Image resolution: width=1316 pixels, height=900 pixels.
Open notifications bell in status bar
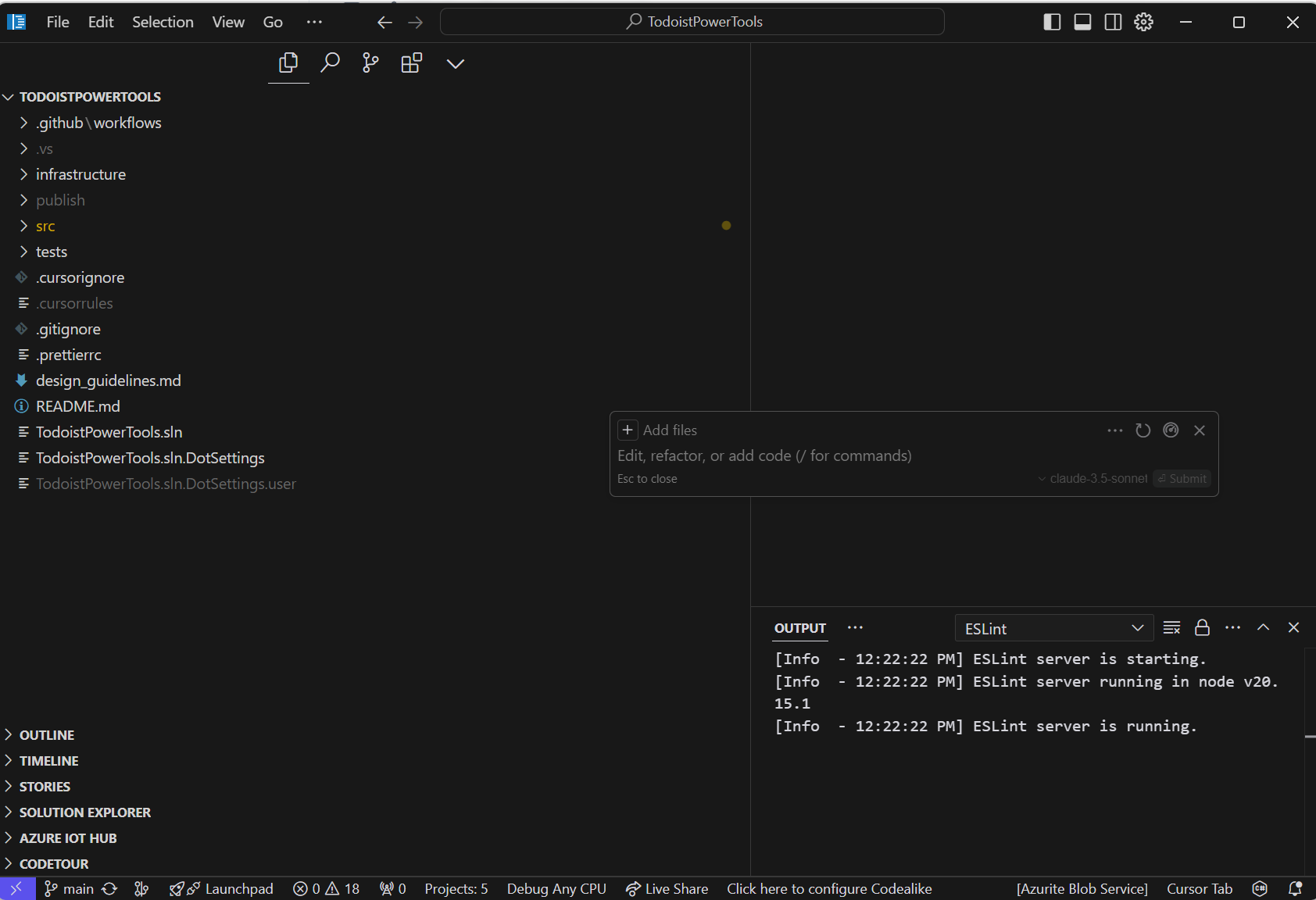click(1295, 889)
